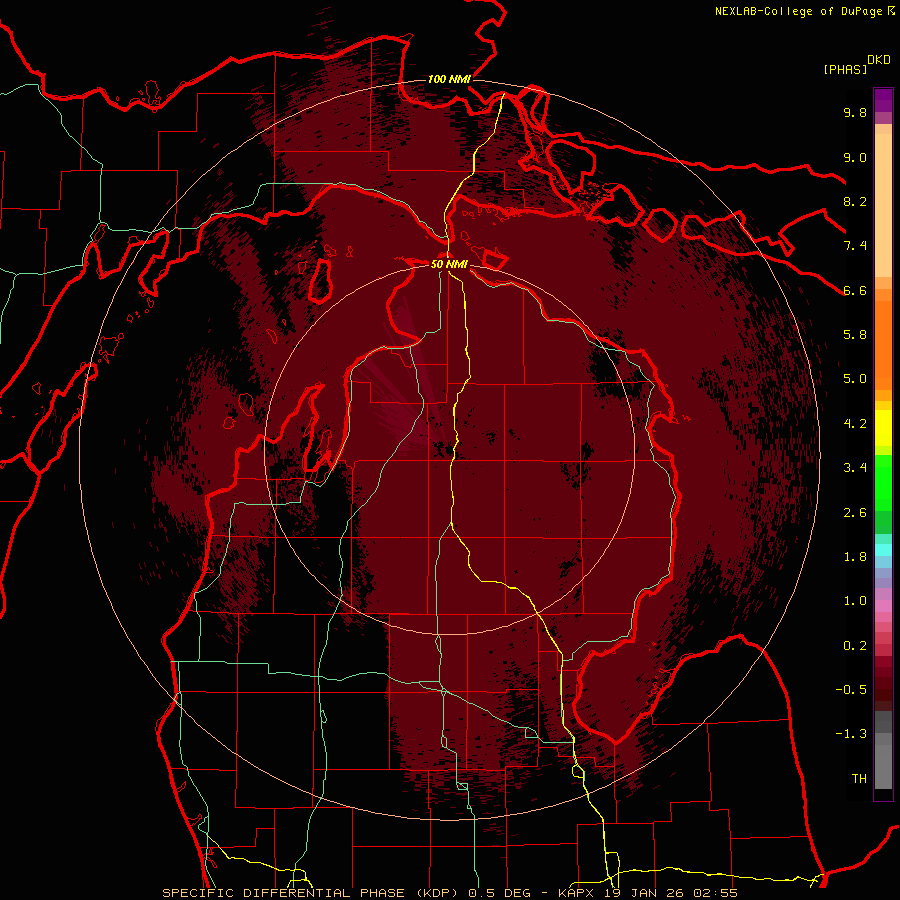
Task: Click the 6.6 value on the scale
Action: 855,290
